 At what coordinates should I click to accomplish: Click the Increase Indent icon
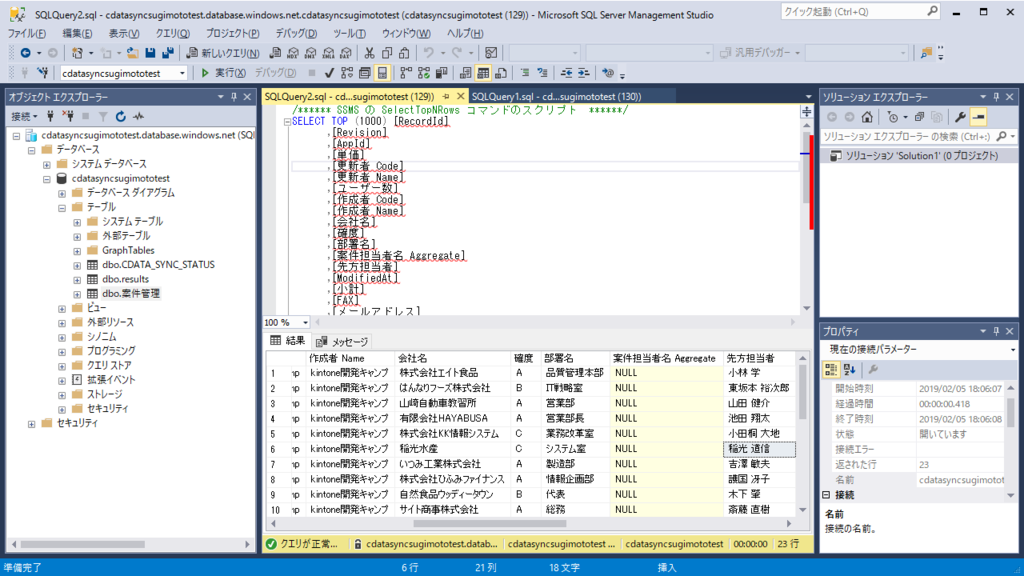(583, 73)
